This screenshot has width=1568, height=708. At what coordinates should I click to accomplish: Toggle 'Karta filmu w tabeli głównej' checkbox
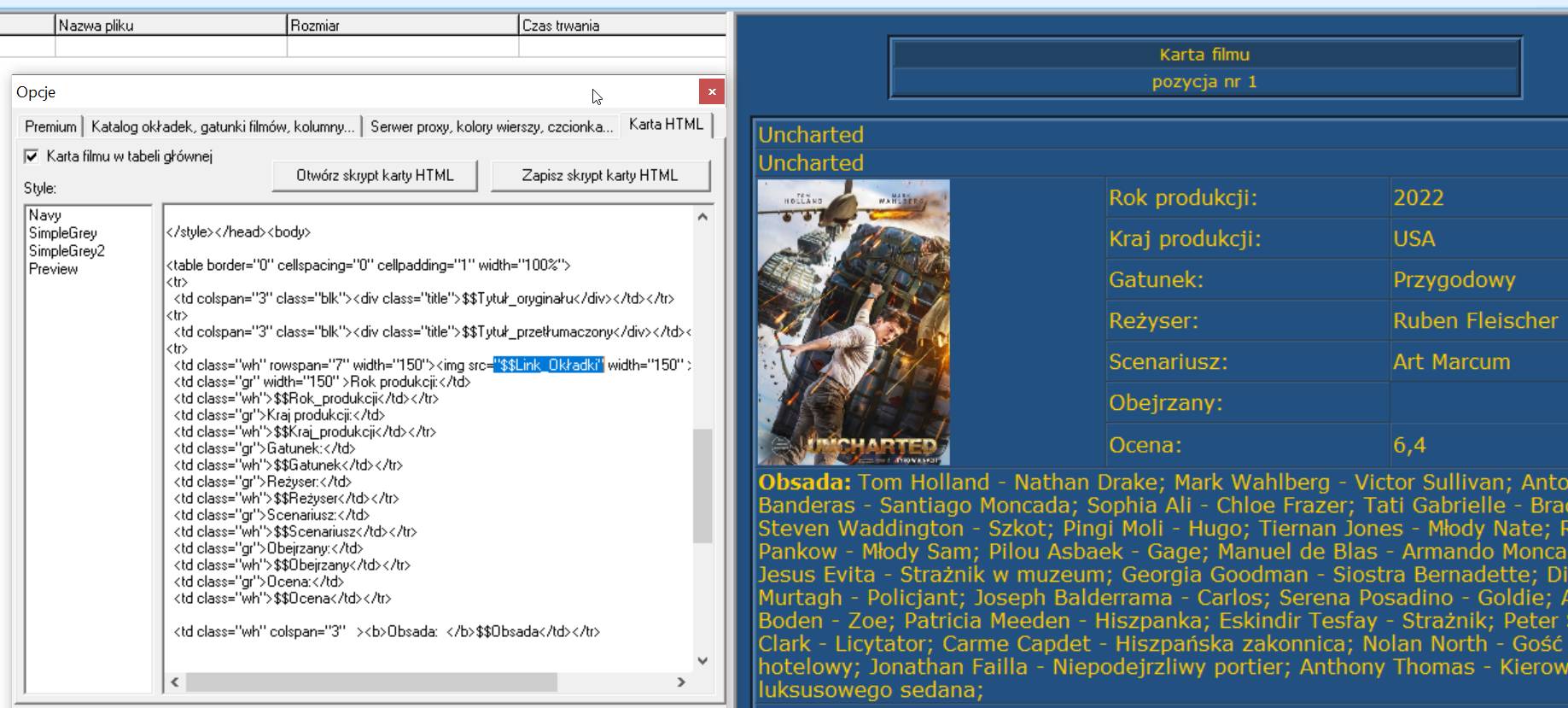32,156
